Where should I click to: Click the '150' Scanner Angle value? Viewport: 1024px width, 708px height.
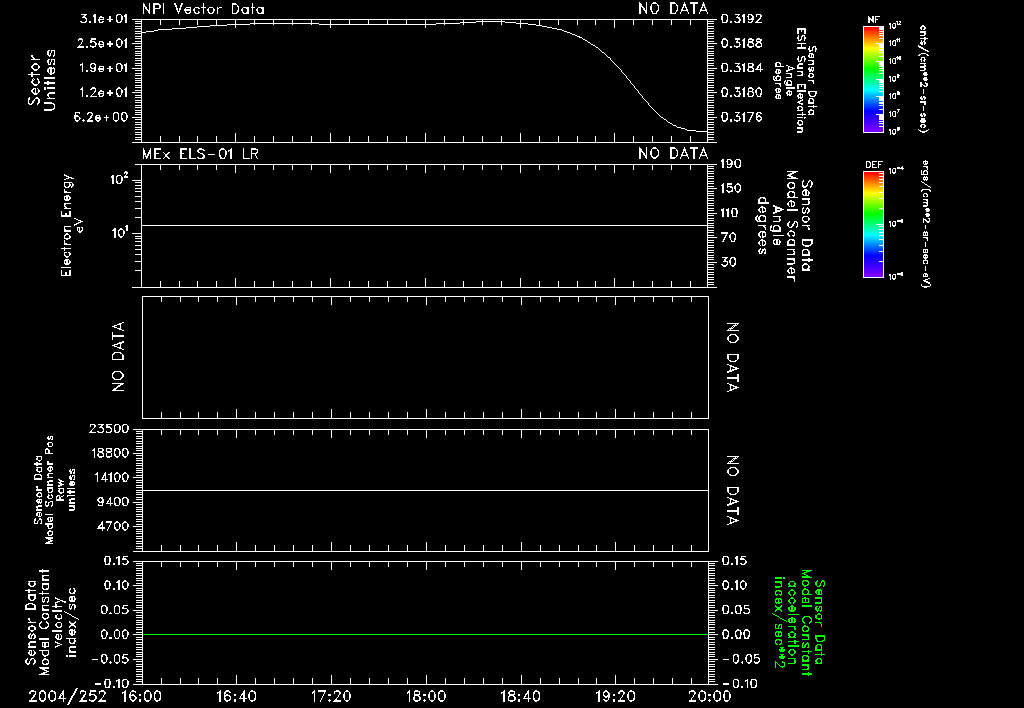[x=731, y=188]
